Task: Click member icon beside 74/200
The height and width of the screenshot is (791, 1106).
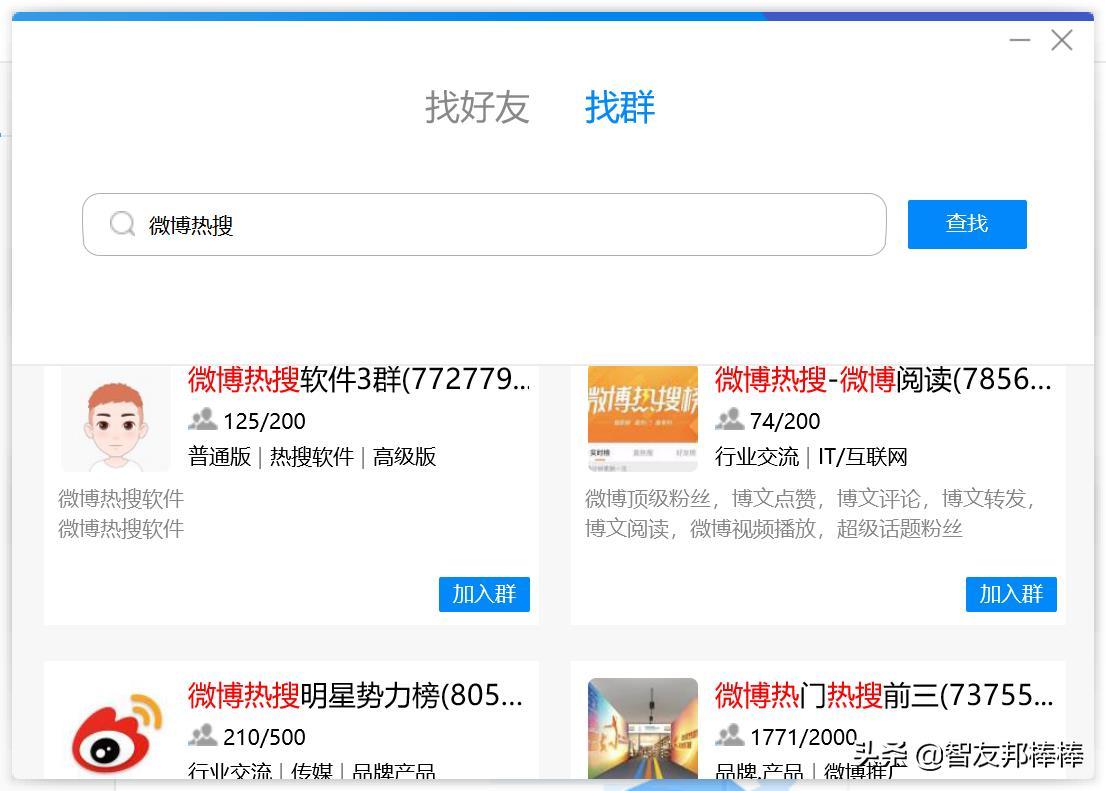Action: tap(729, 420)
